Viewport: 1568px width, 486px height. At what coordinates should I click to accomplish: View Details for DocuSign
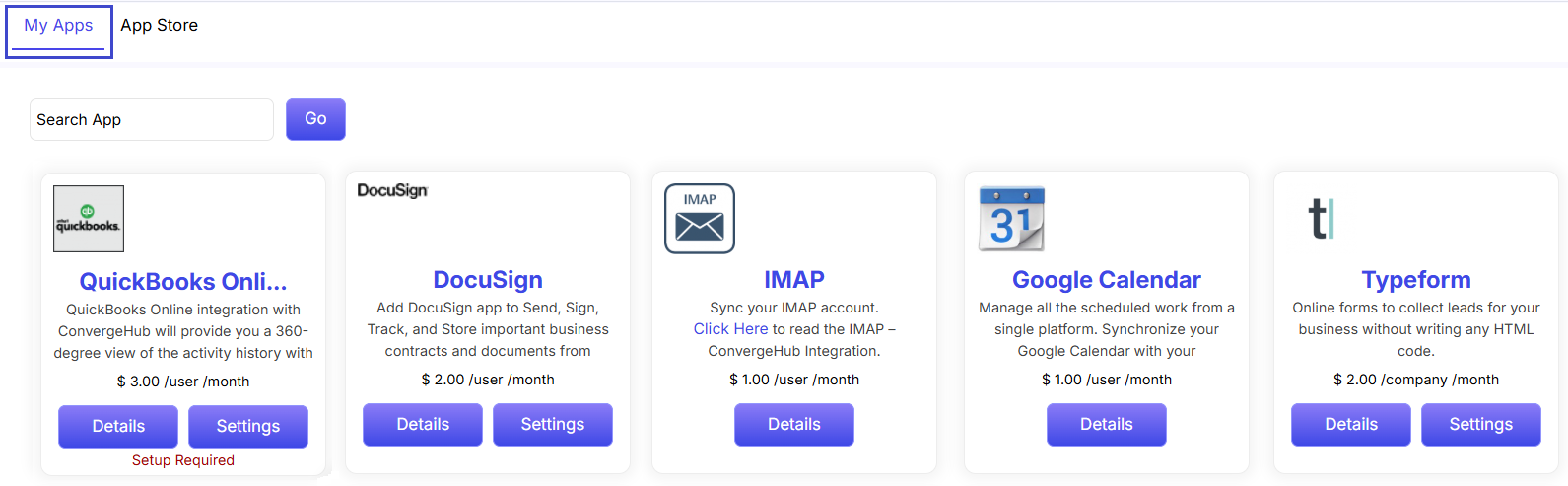point(423,424)
